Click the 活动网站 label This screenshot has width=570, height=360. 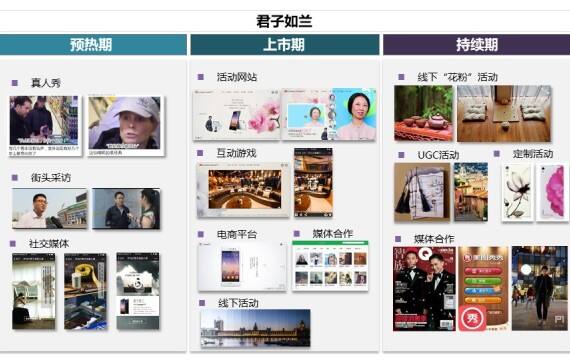[x=237, y=77]
